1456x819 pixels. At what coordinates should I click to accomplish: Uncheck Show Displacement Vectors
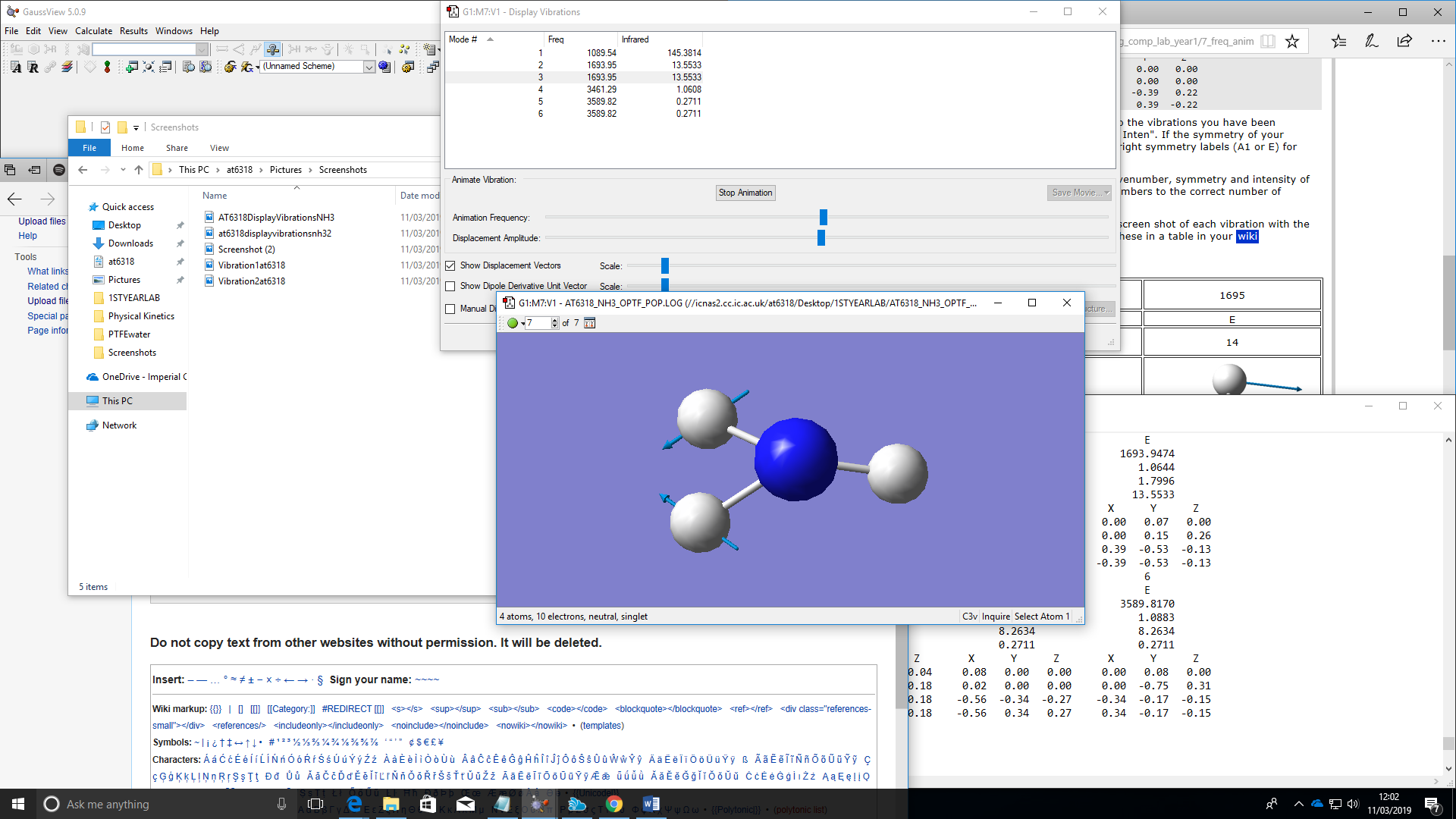point(450,265)
